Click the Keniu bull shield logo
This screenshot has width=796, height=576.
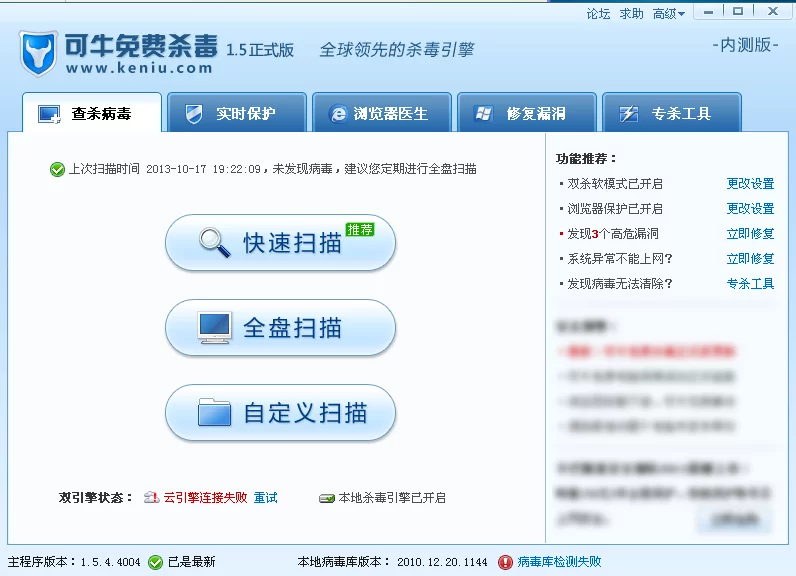[38, 53]
